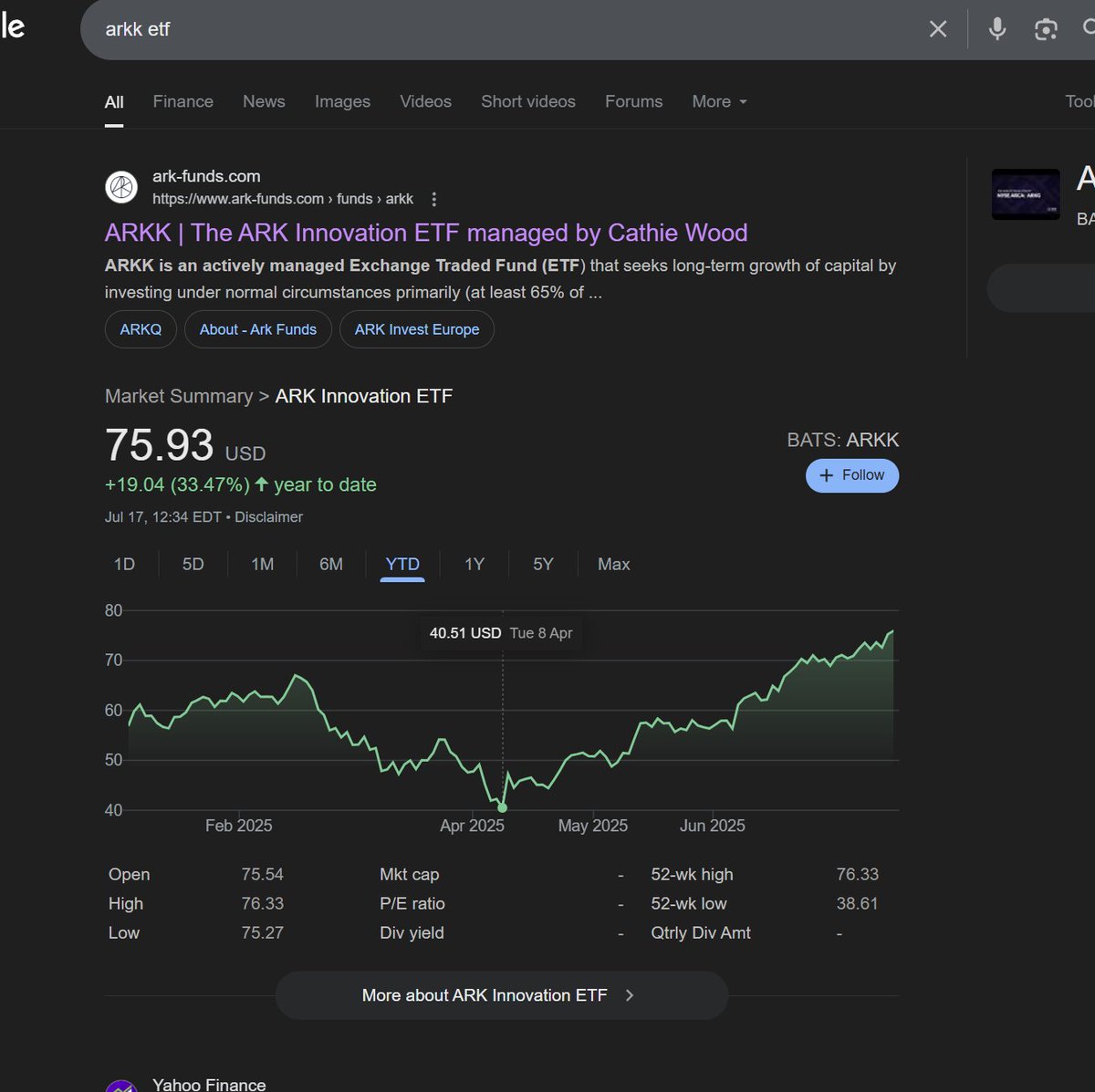The image size is (1095, 1092).
Task: Open Google Lens image search icon
Action: point(1046,29)
